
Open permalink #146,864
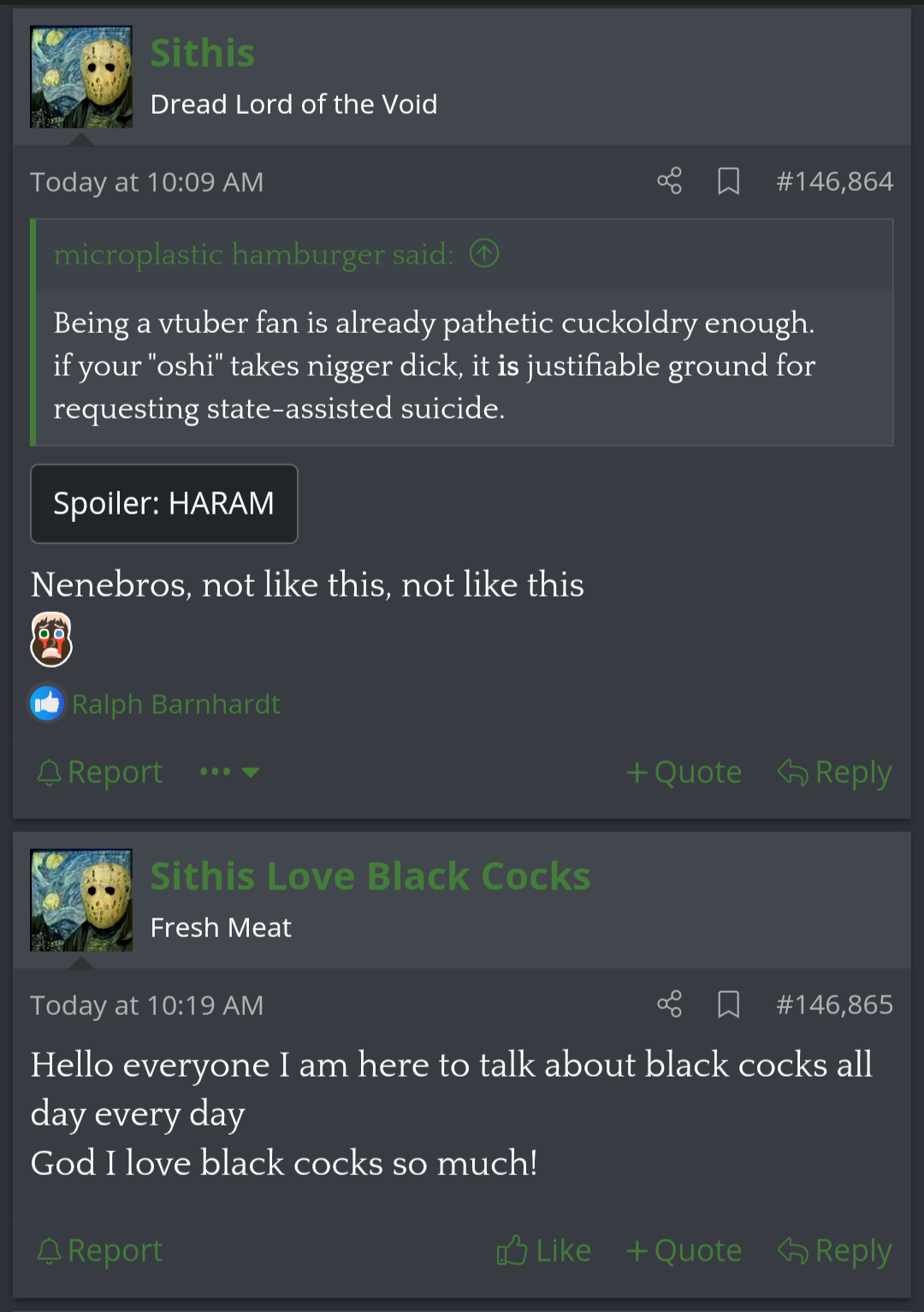coord(834,181)
